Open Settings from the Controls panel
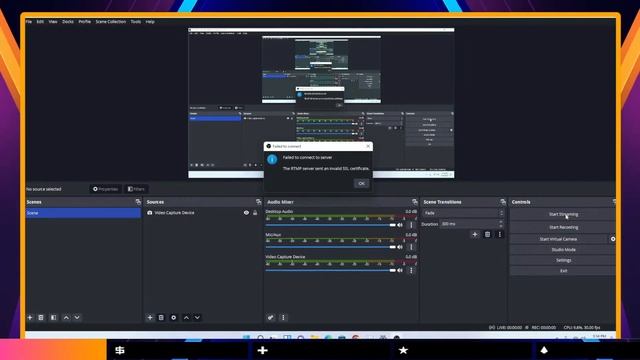This screenshot has height=360, width=640. pos(563,260)
